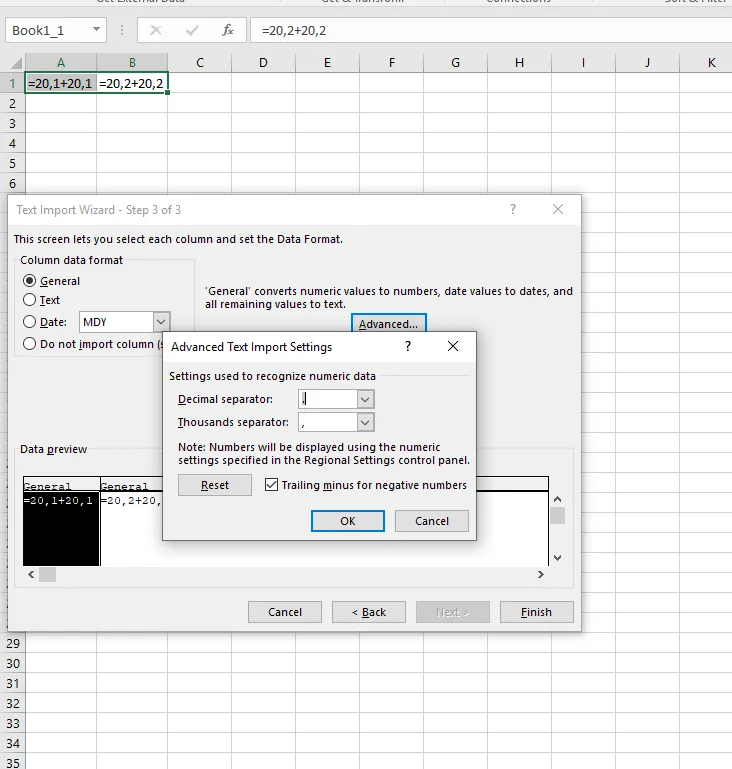
Task: Click Cancel in Text Import Wizard
Action: 285,612
